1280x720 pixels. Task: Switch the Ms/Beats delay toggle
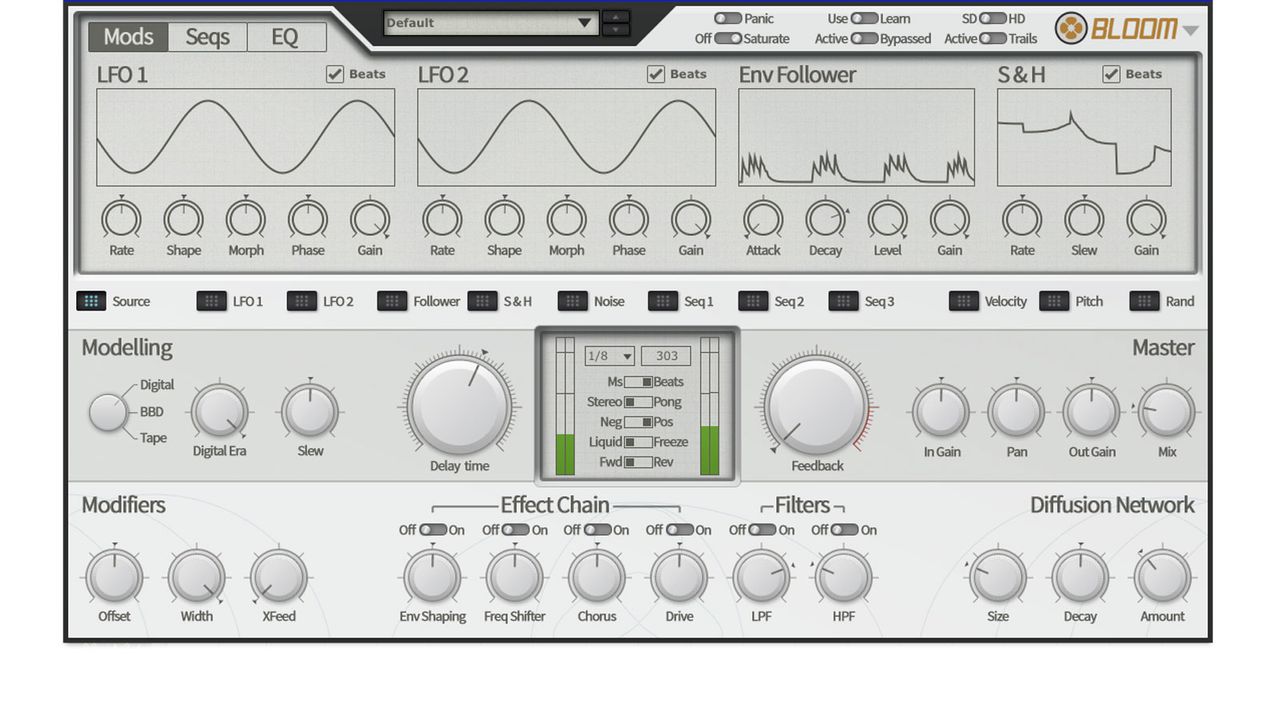click(x=638, y=382)
